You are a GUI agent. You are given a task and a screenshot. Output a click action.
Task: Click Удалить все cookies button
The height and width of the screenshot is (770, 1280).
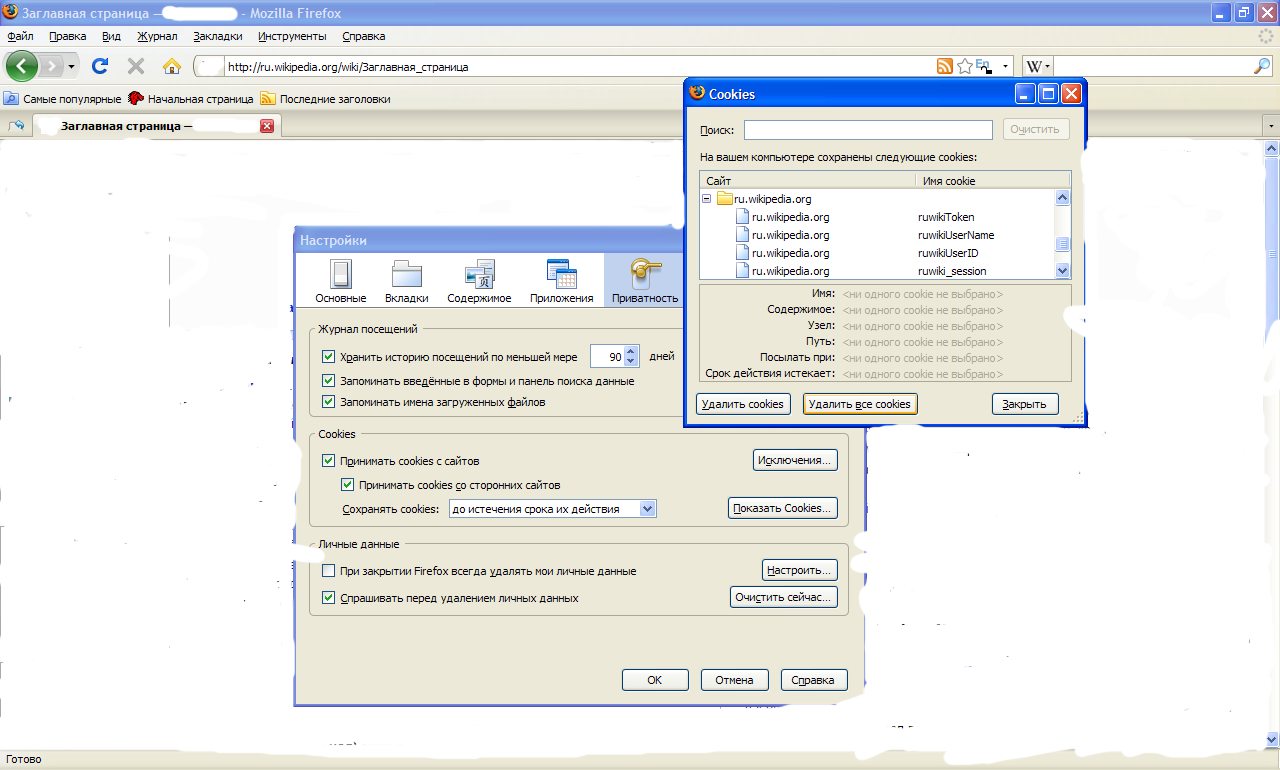(860, 404)
